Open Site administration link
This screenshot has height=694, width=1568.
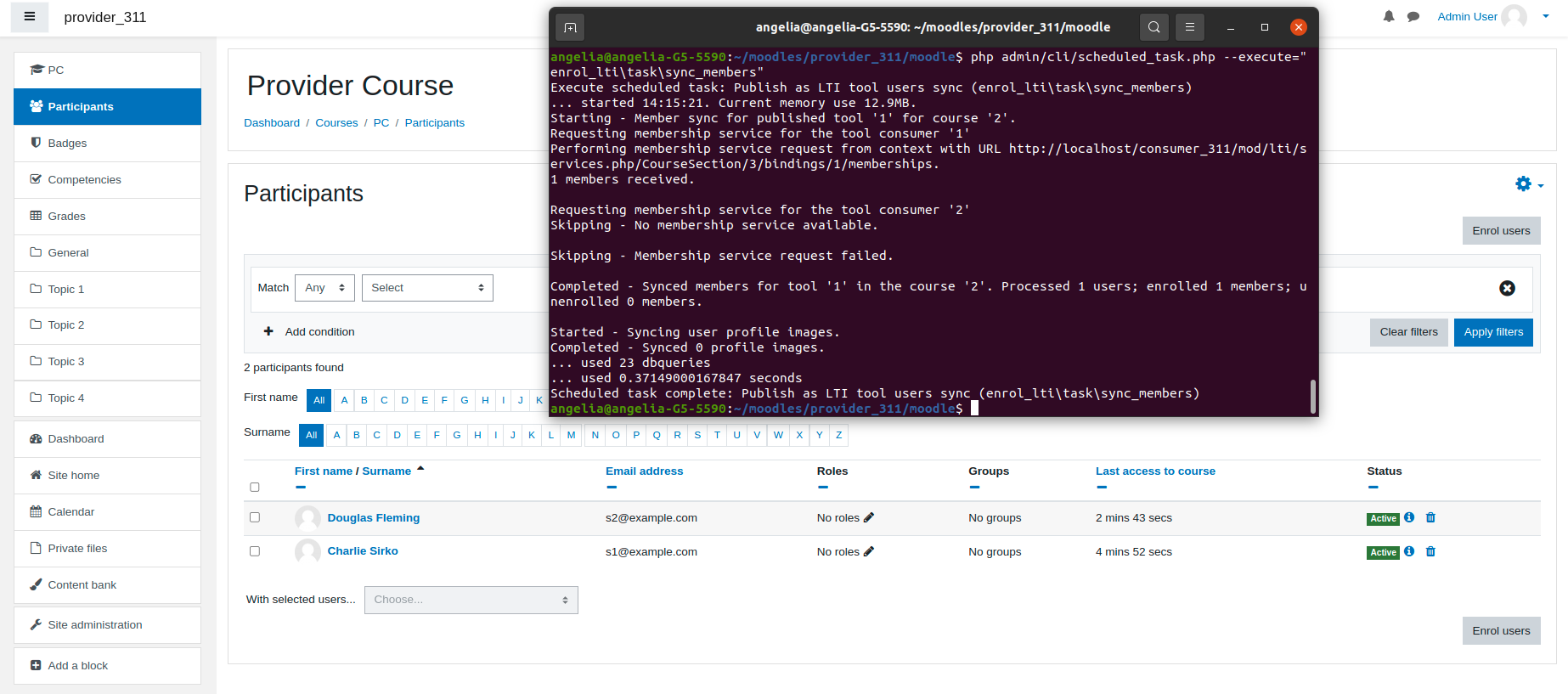tap(107, 624)
